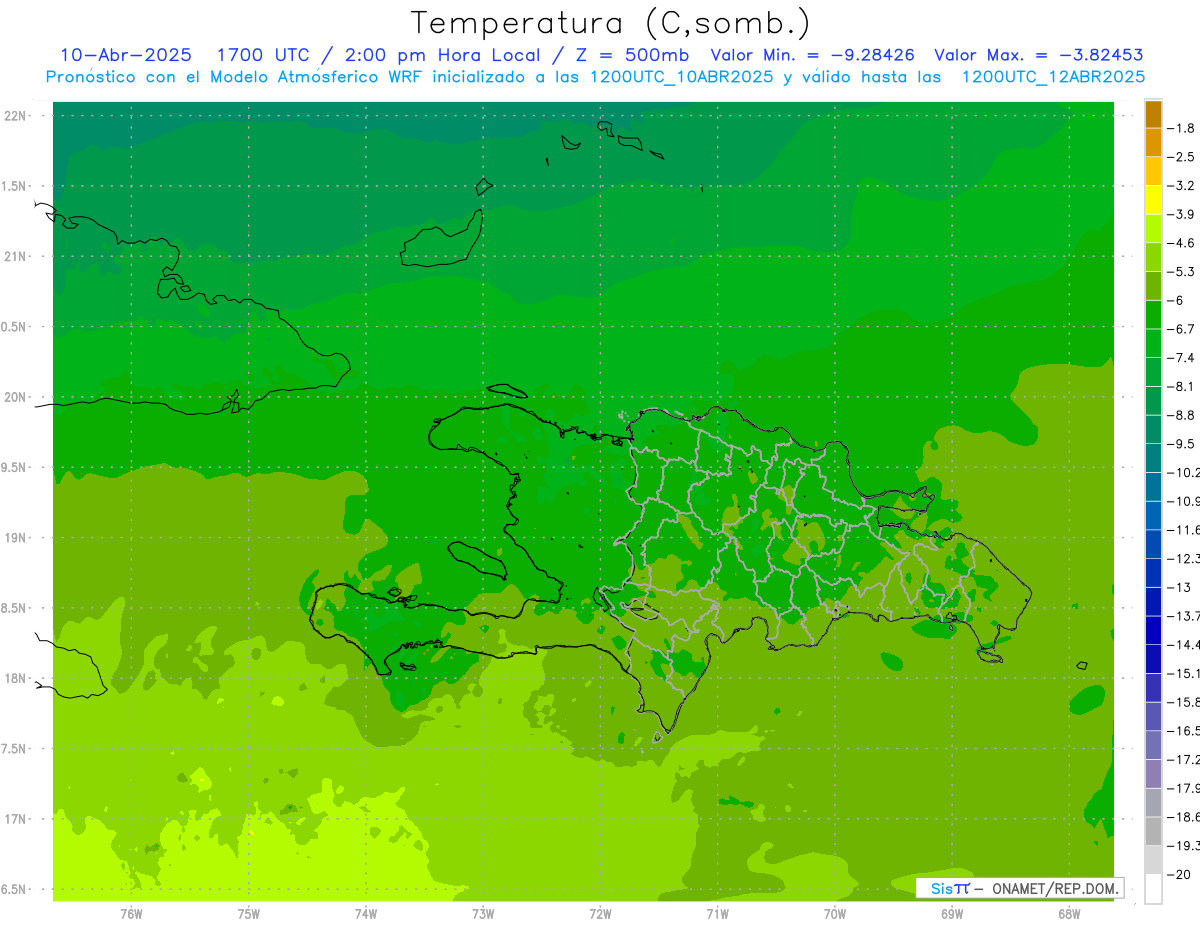Click the '71W' longitude label

(x=717, y=913)
